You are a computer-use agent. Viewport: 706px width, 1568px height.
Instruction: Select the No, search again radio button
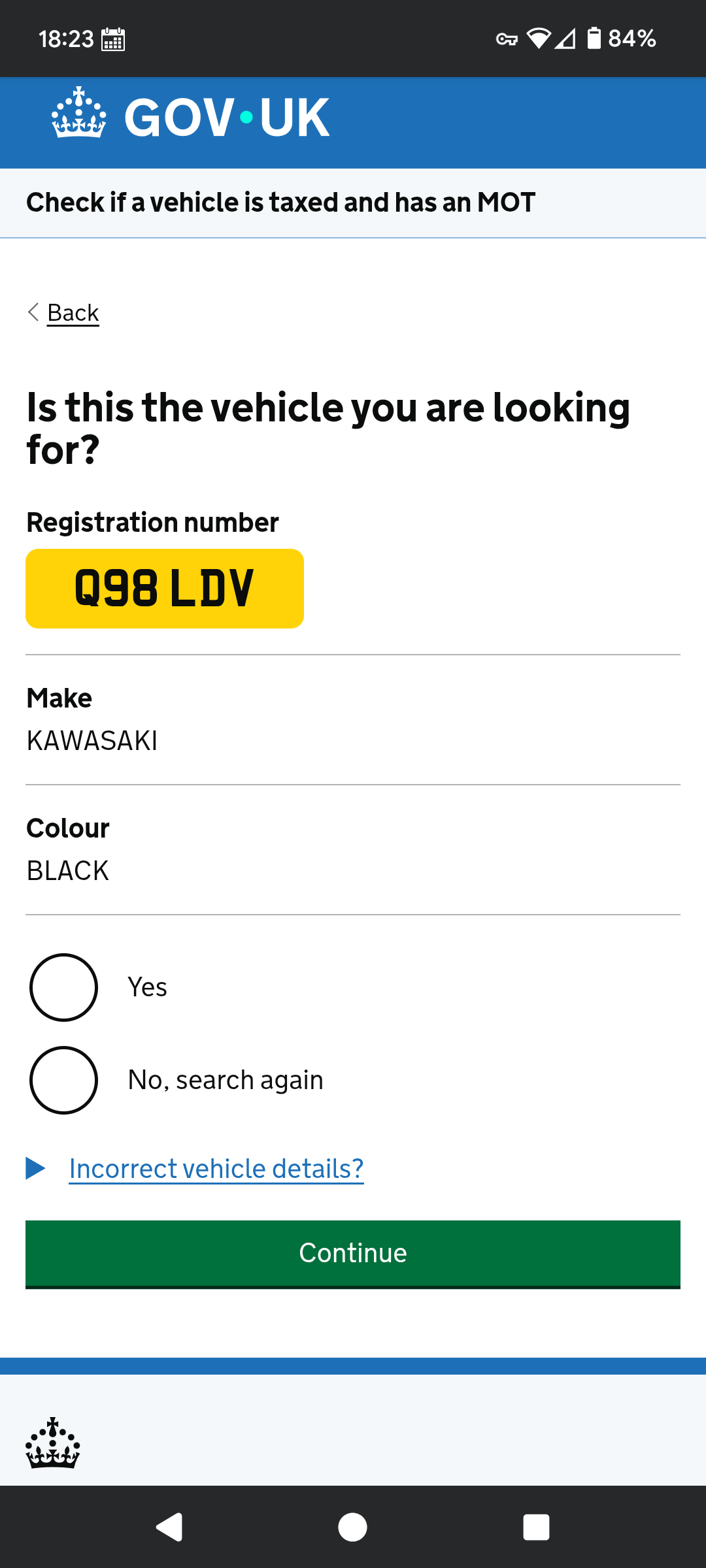click(63, 1080)
